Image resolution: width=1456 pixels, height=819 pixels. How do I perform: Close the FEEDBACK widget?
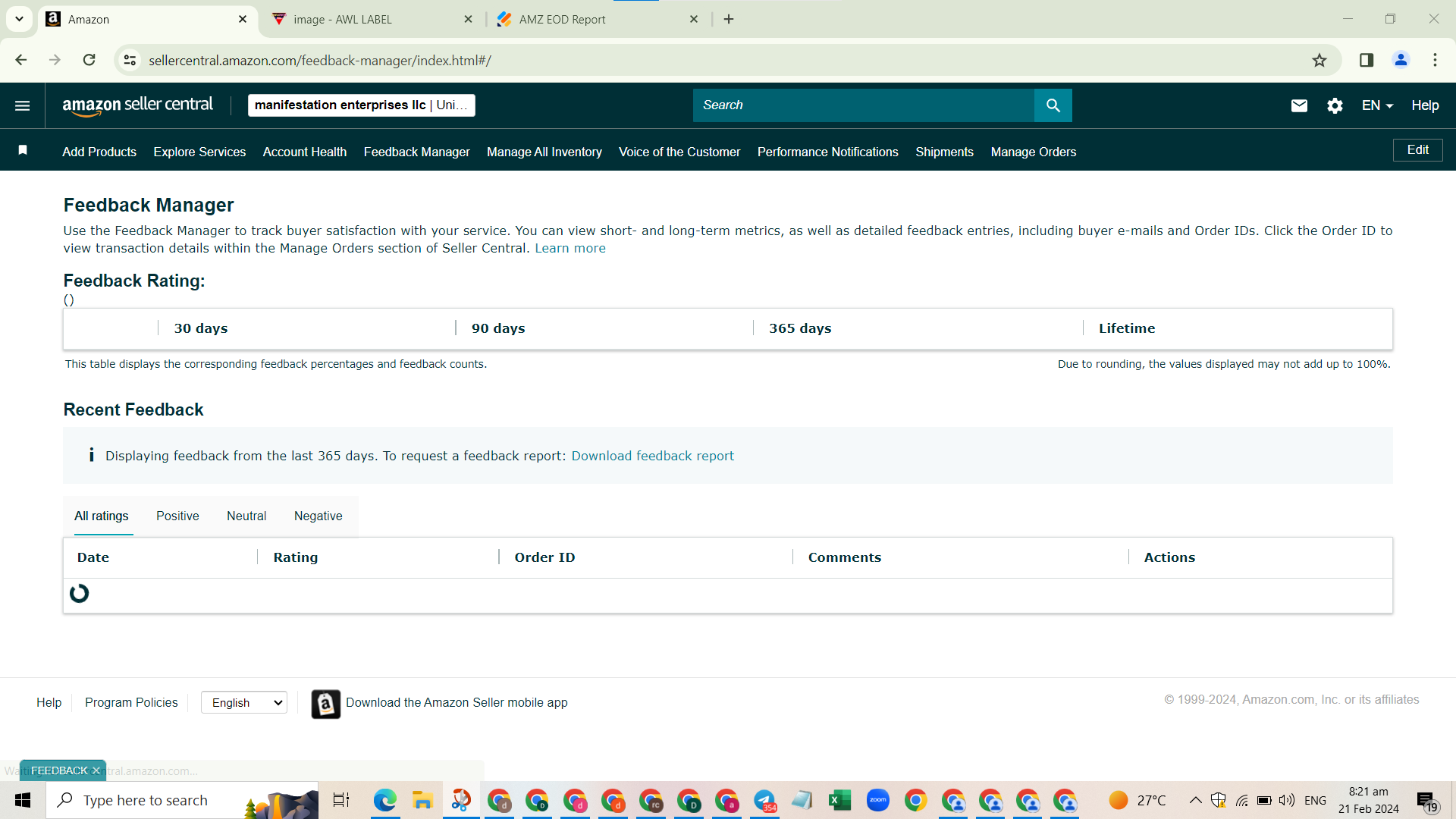[96, 770]
